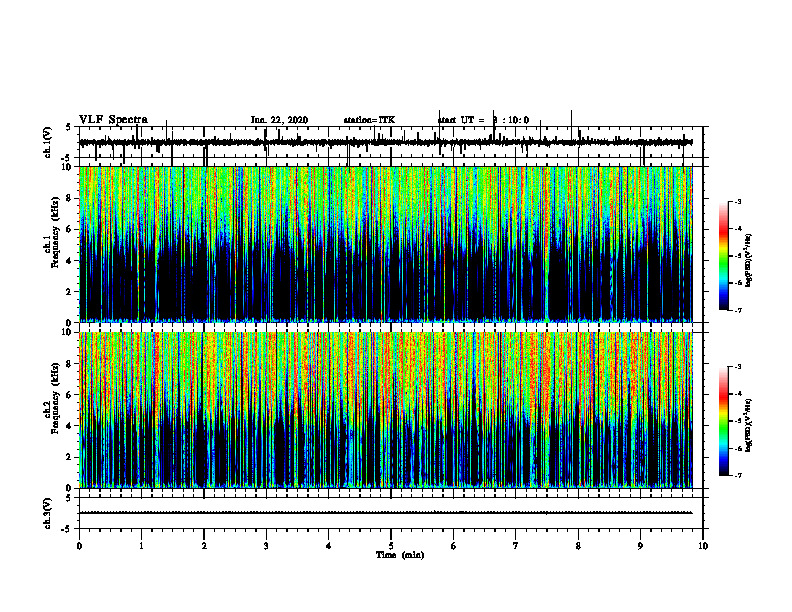Screen dimensions: 792x612
Task: Click the "VLF Spectra" plot title
Action: click(x=113, y=120)
